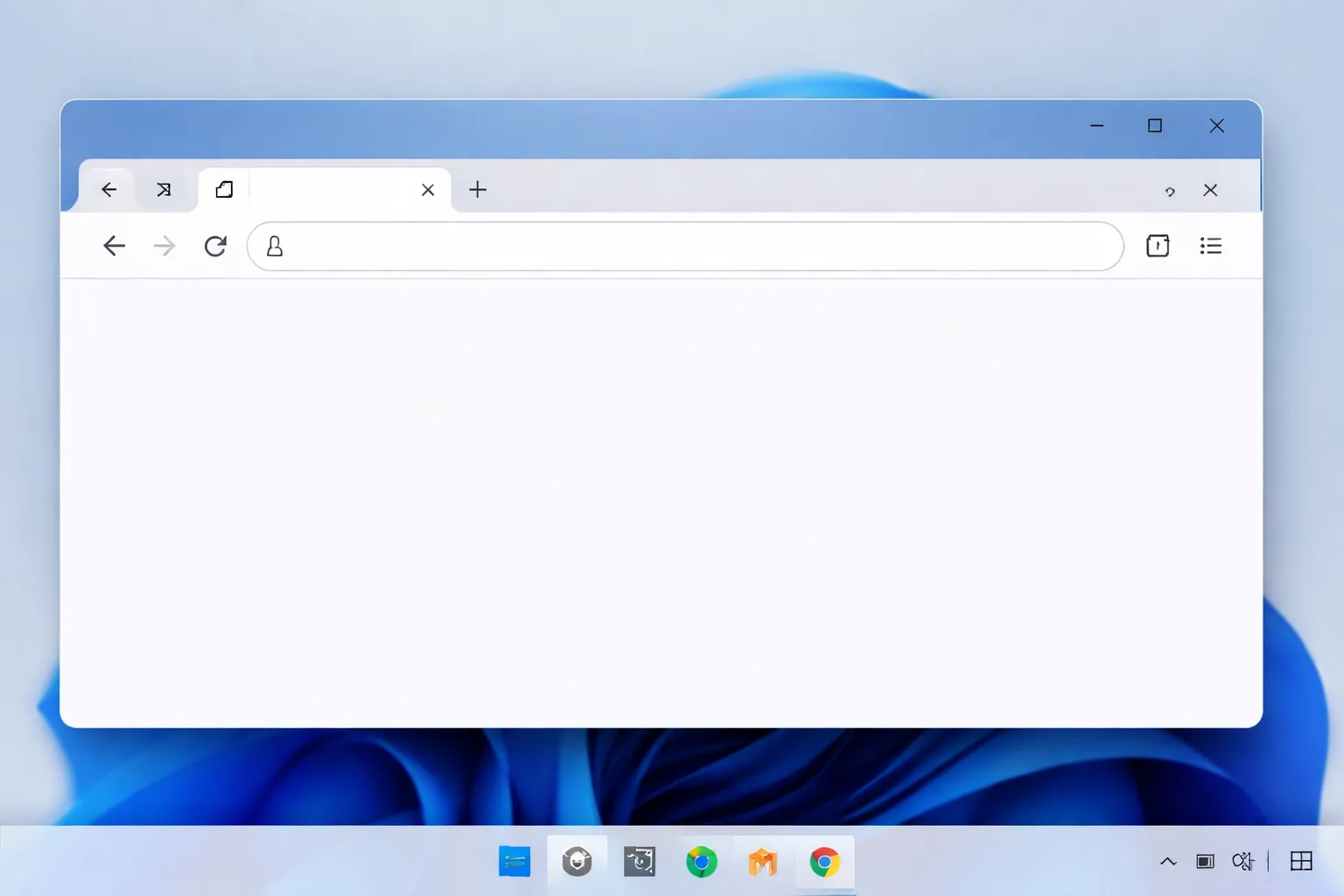Open the green-ringed Chrome icon on the taskbar
The width and height of the screenshot is (1344, 896).
click(702, 863)
